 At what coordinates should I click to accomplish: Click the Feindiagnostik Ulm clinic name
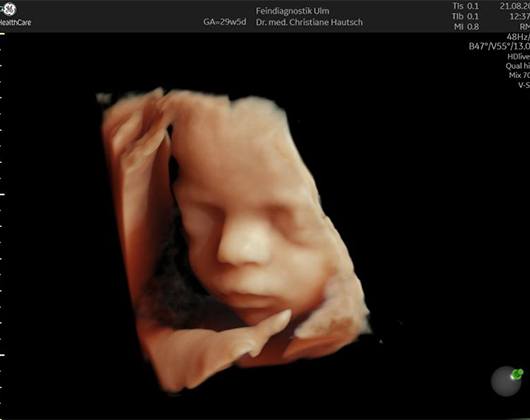pos(292,11)
